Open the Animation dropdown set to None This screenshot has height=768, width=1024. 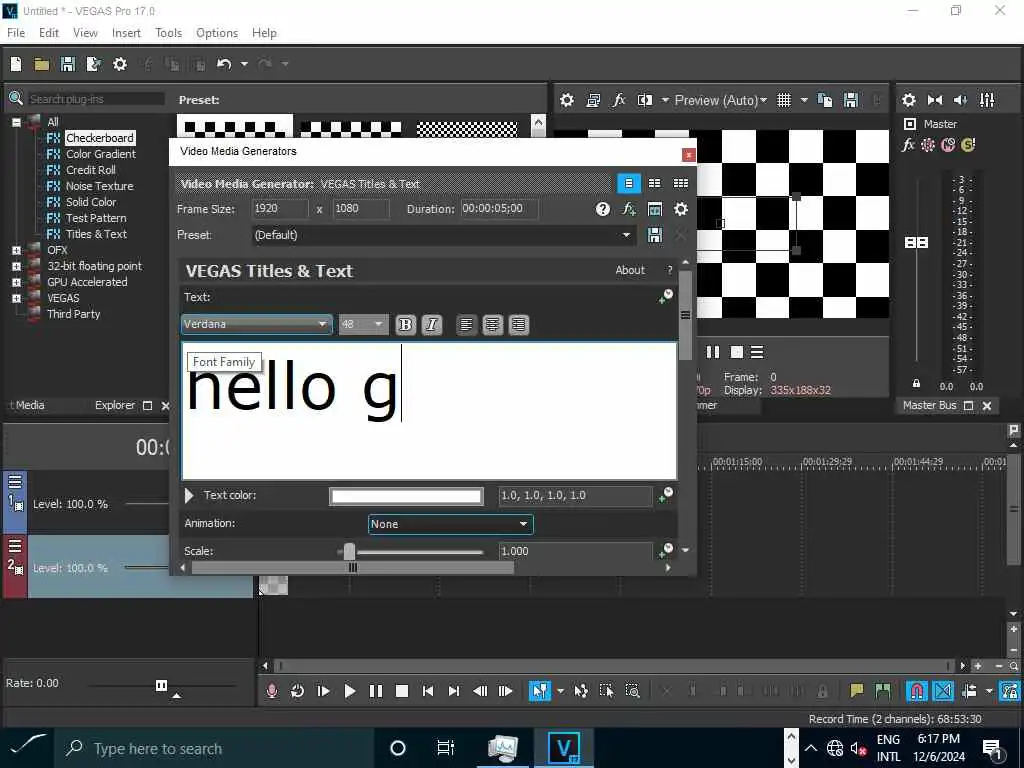click(451, 524)
